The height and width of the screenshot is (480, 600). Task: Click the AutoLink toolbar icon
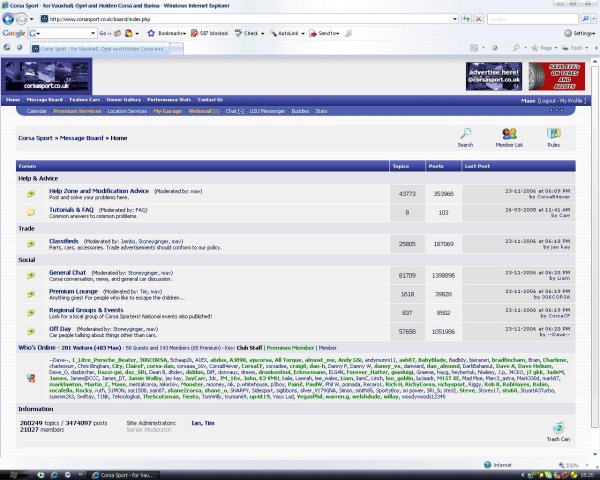click(273, 33)
